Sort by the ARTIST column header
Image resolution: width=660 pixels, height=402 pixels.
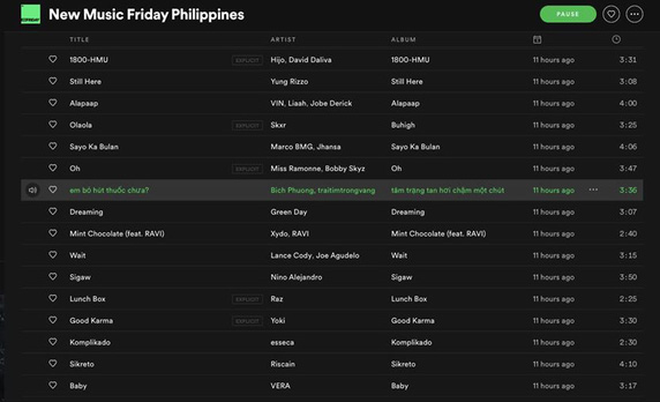(283, 40)
